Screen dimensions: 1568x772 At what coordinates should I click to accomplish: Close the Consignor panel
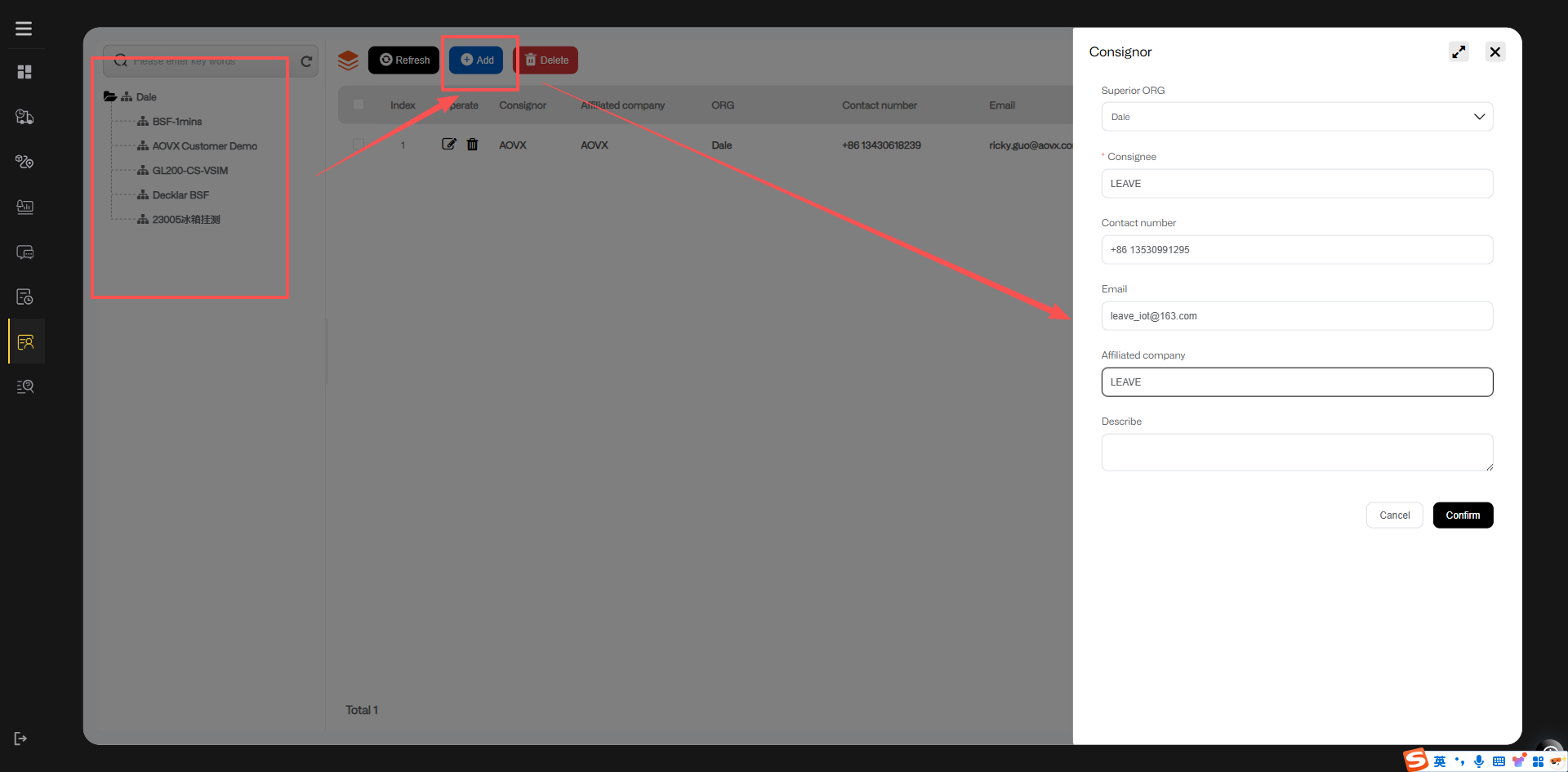click(x=1494, y=52)
